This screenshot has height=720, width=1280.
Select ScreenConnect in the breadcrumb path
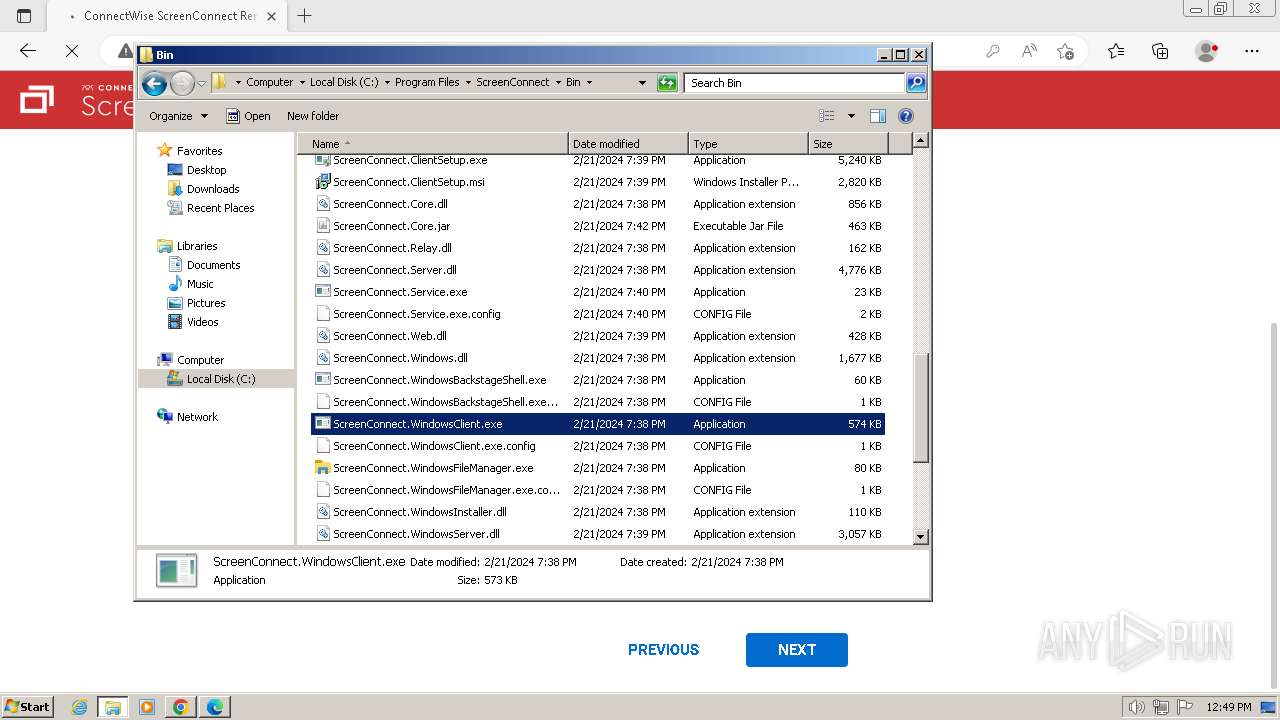point(512,82)
